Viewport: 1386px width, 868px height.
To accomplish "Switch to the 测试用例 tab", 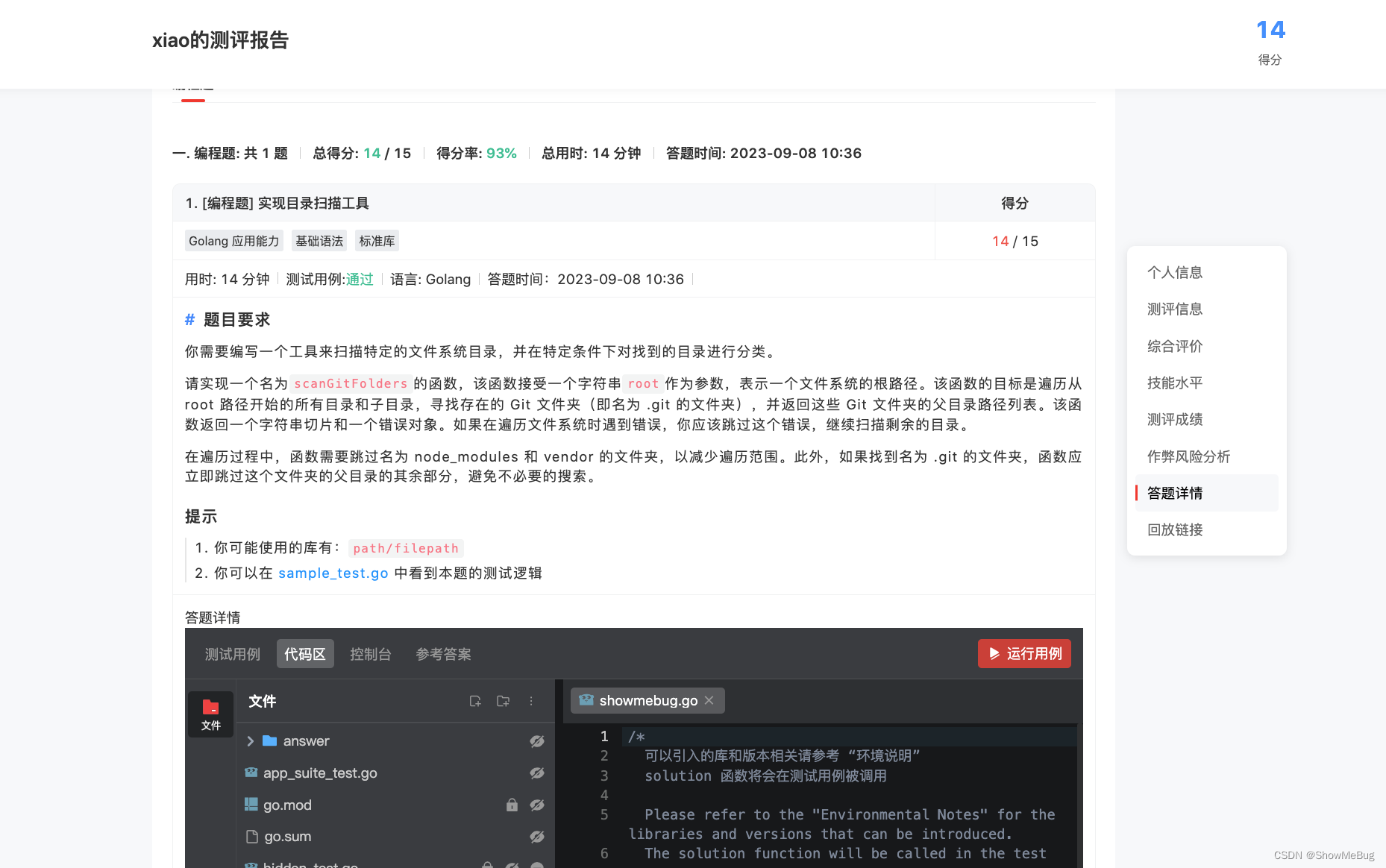I will (x=233, y=654).
